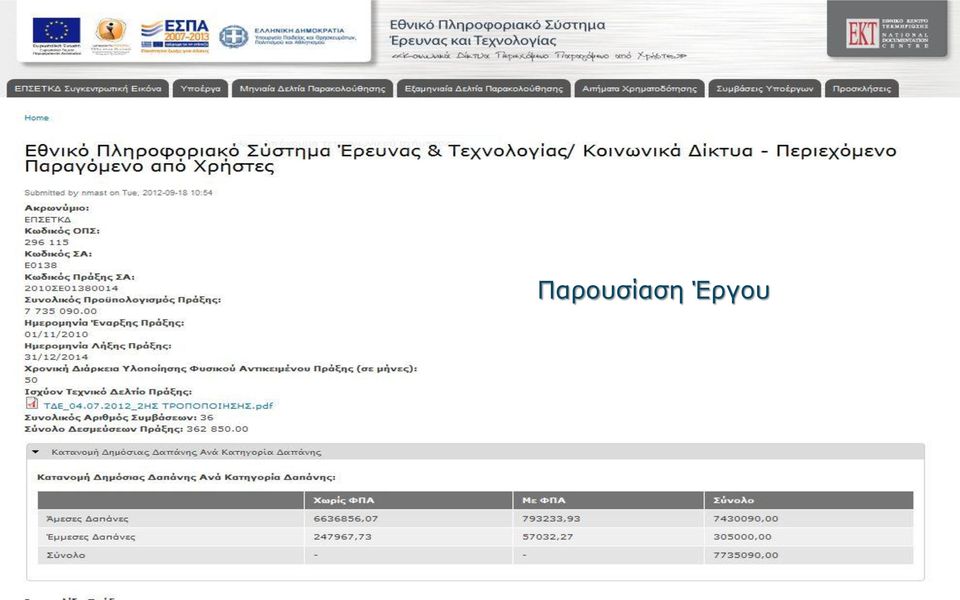Click value 247967,73 in table
Screen dimensions: 960x600
[x=342, y=537]
